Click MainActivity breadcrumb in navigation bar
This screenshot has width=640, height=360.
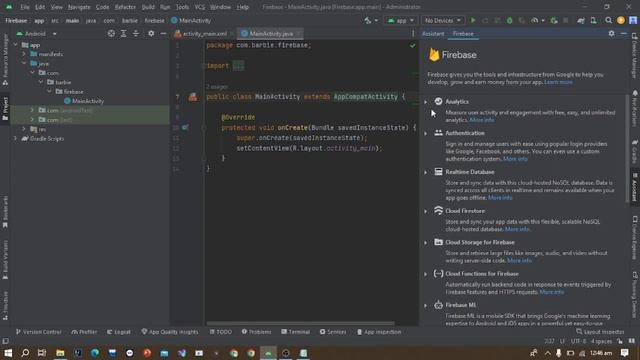click(x=191, y=20)
